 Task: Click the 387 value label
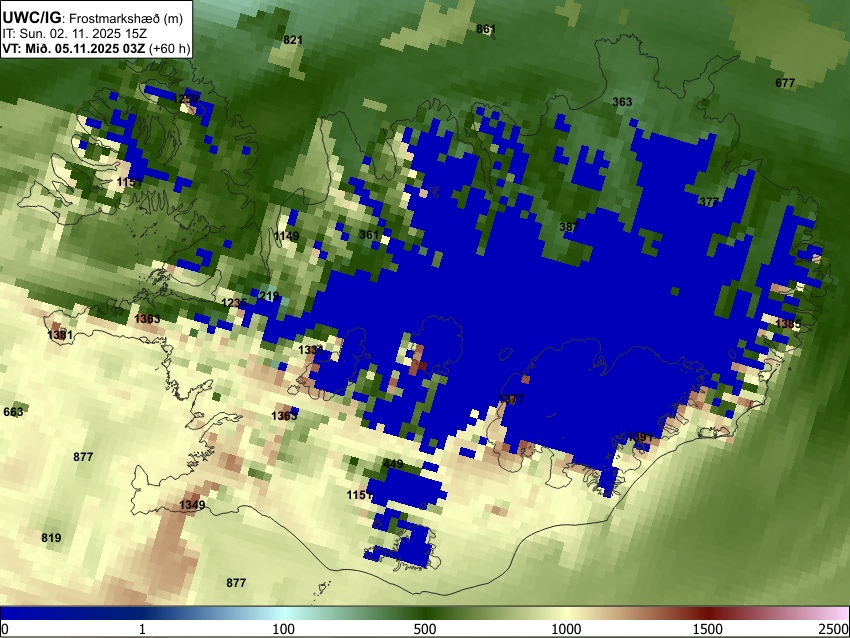click(x=569, y=227)
